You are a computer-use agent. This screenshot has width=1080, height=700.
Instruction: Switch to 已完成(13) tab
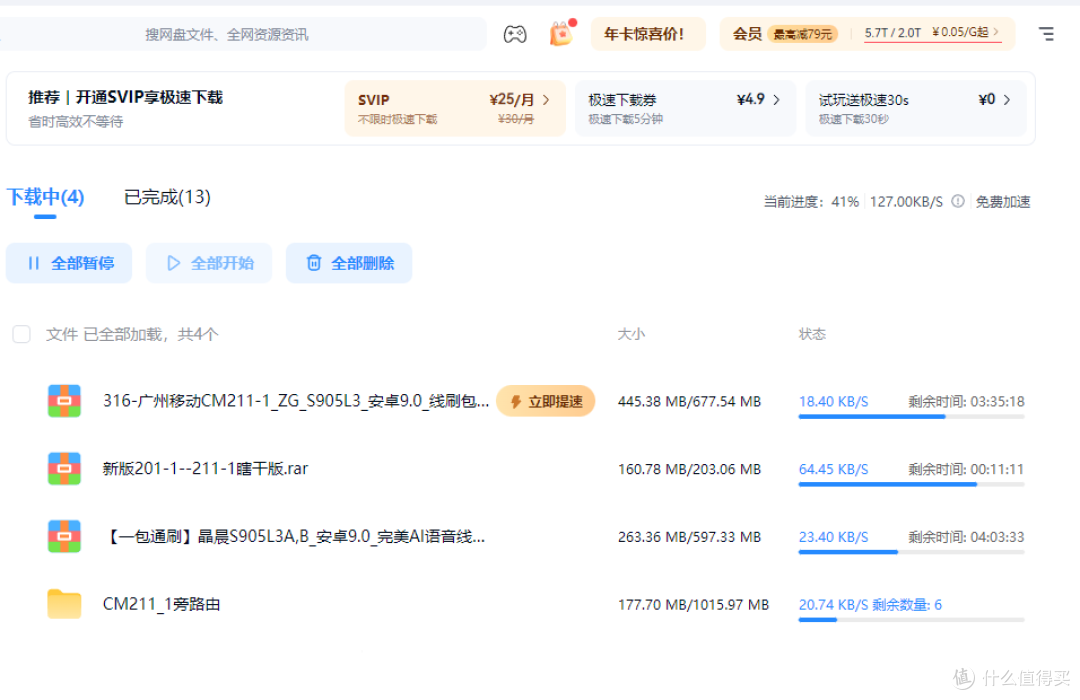point(167,198)
